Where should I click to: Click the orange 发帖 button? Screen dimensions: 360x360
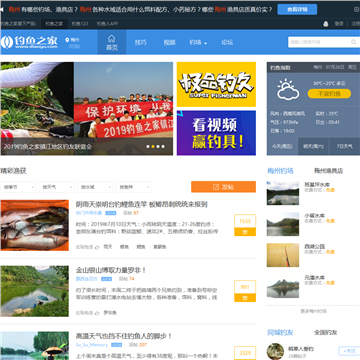coord(223,187)
